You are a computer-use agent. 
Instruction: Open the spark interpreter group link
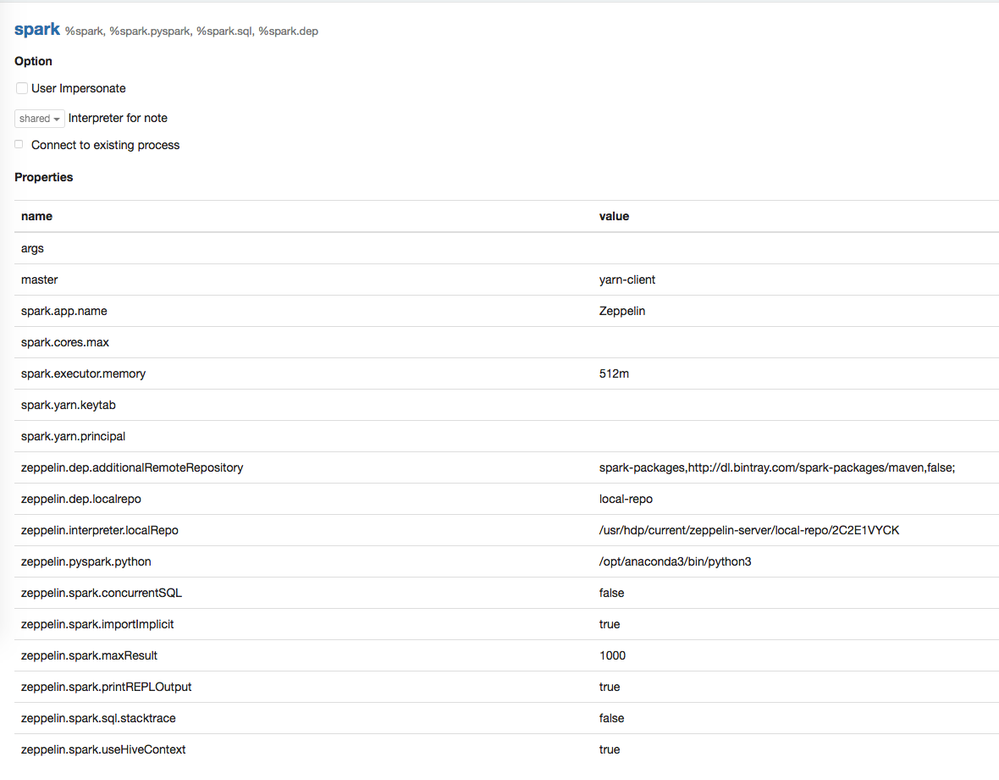(x=37, y=29)
